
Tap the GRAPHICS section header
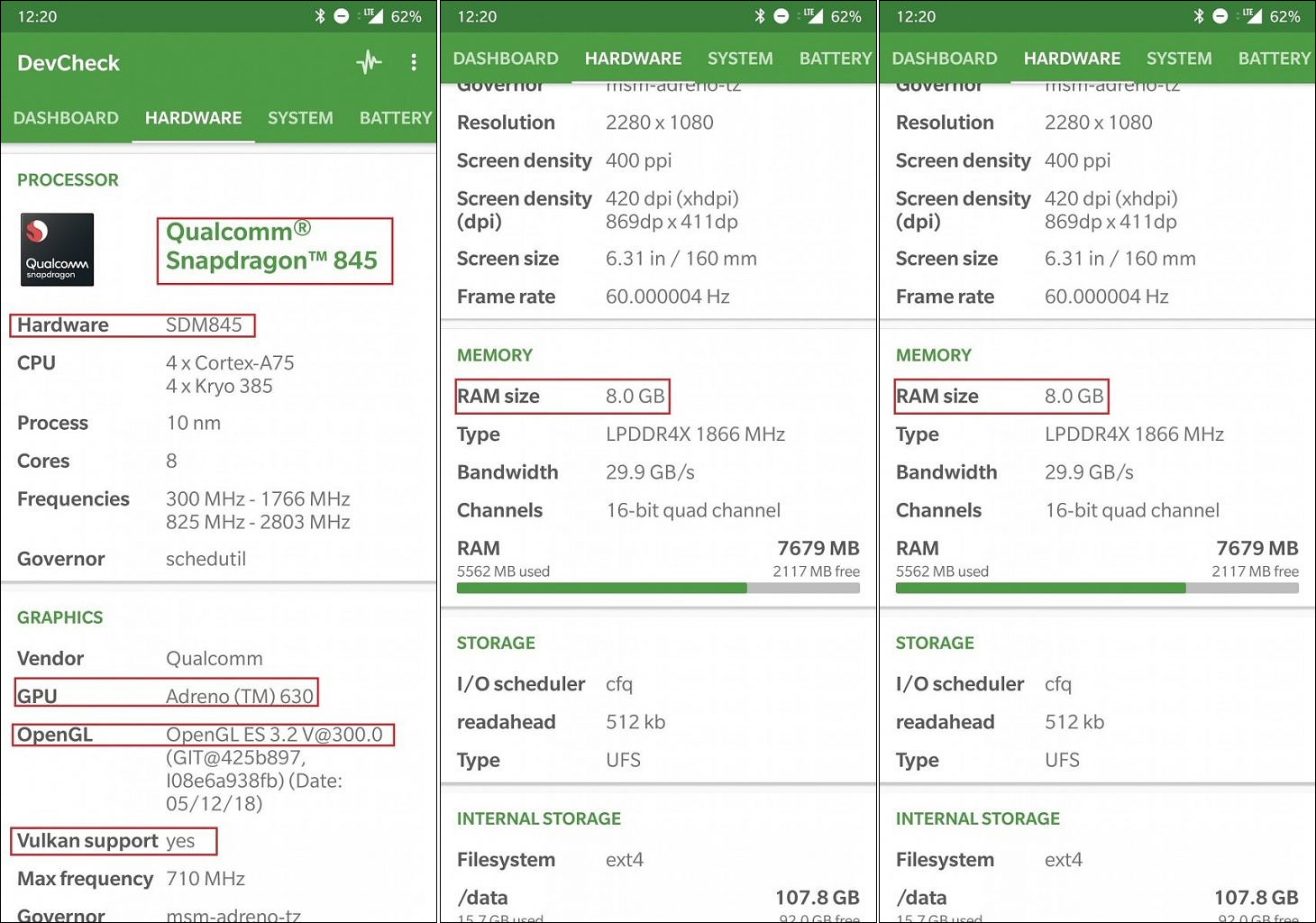(x=60, y=617)
